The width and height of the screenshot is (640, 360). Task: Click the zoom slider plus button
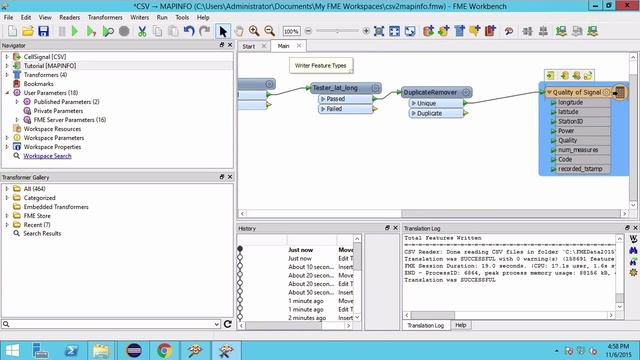pos(366,31)
